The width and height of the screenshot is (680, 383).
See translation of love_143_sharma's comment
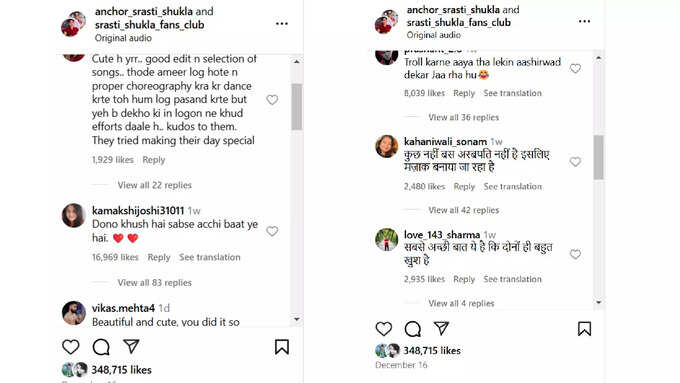(513, 279)
